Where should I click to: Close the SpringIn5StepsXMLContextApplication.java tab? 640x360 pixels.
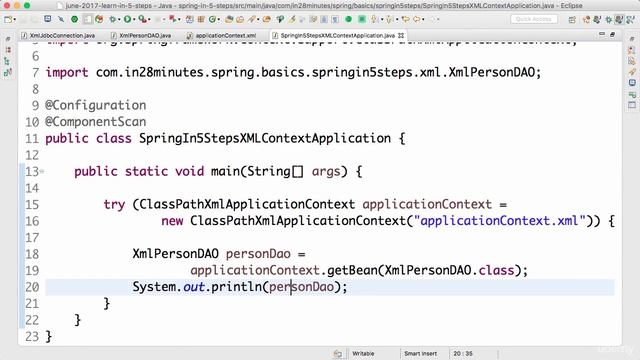pyautogui.click(x=401, y=36)
